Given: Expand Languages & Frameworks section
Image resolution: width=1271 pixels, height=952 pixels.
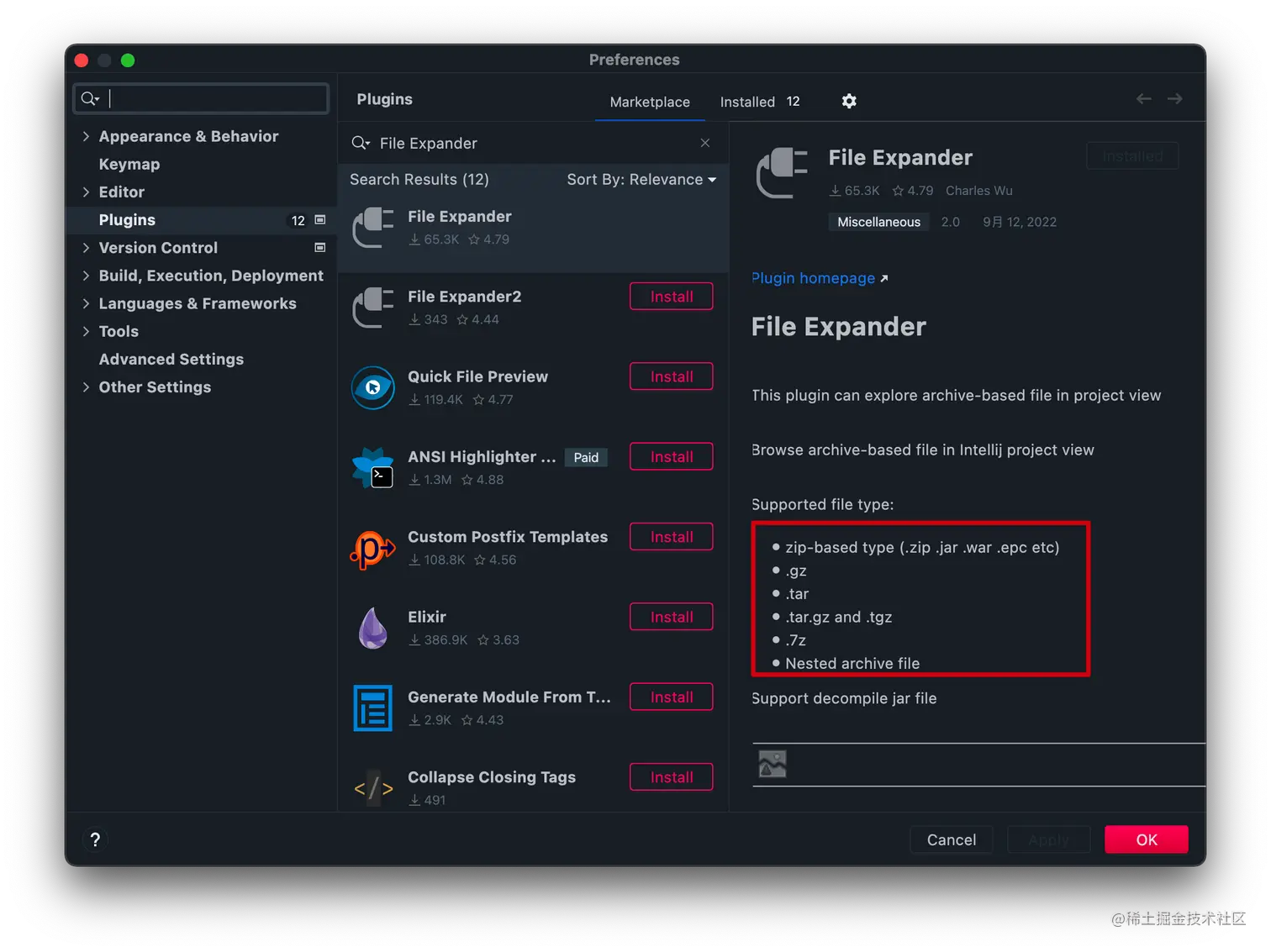Looking at the screenshot, I should coord(86,302).
